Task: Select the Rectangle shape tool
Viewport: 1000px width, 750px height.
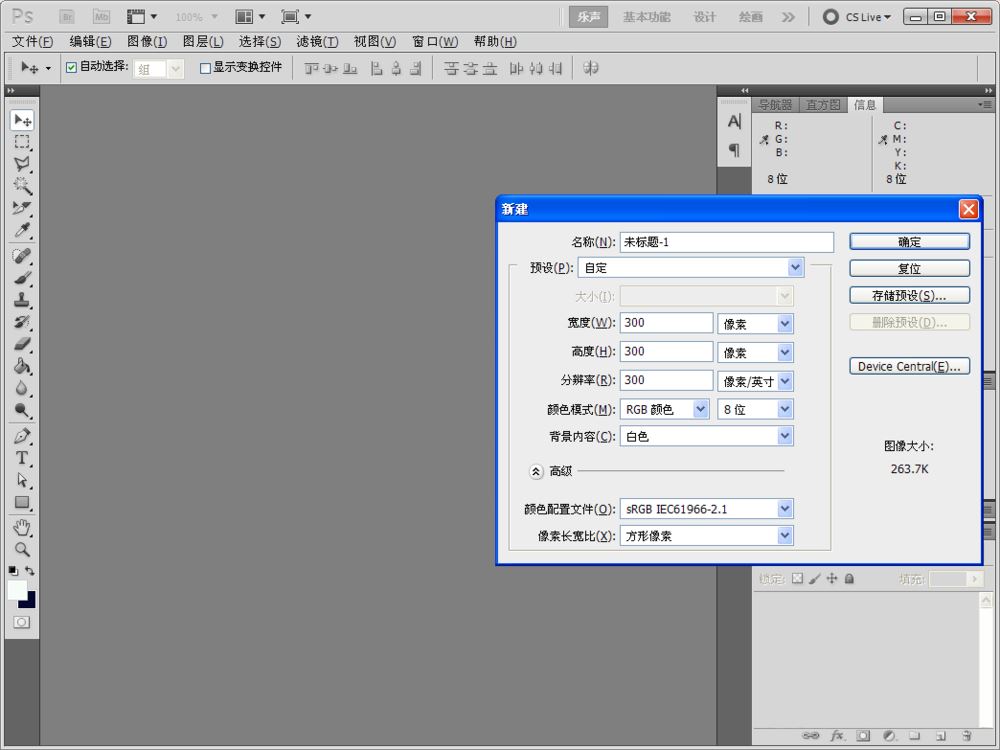Action: [x=22, y=502]
